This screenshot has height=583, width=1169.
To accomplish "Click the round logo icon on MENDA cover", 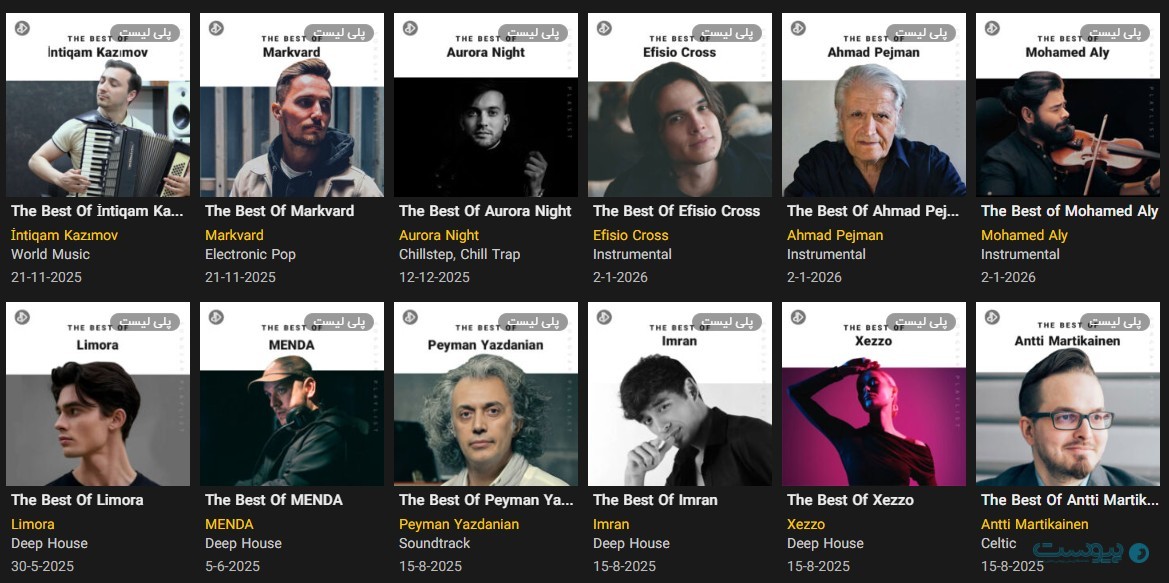I will [x=216, y=317].
